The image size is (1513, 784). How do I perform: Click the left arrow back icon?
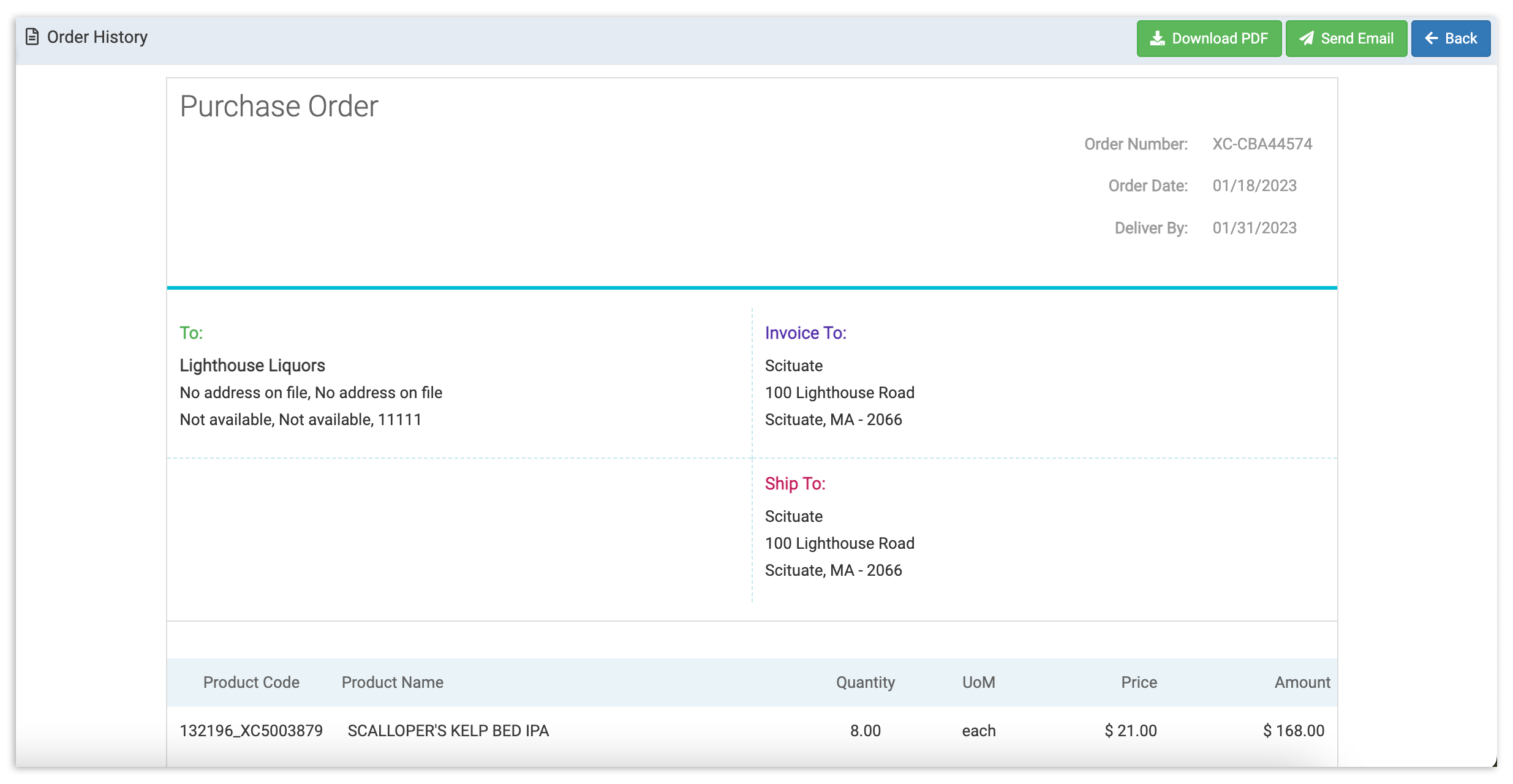1432,39
